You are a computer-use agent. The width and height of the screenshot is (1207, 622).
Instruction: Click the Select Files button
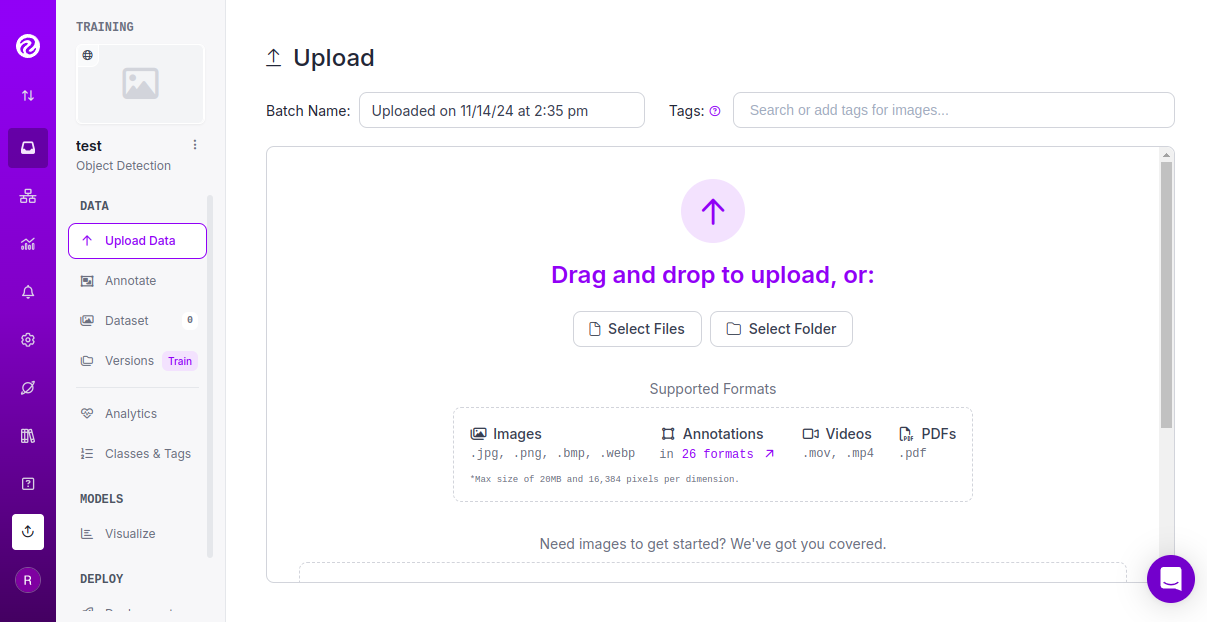[637, 329]
